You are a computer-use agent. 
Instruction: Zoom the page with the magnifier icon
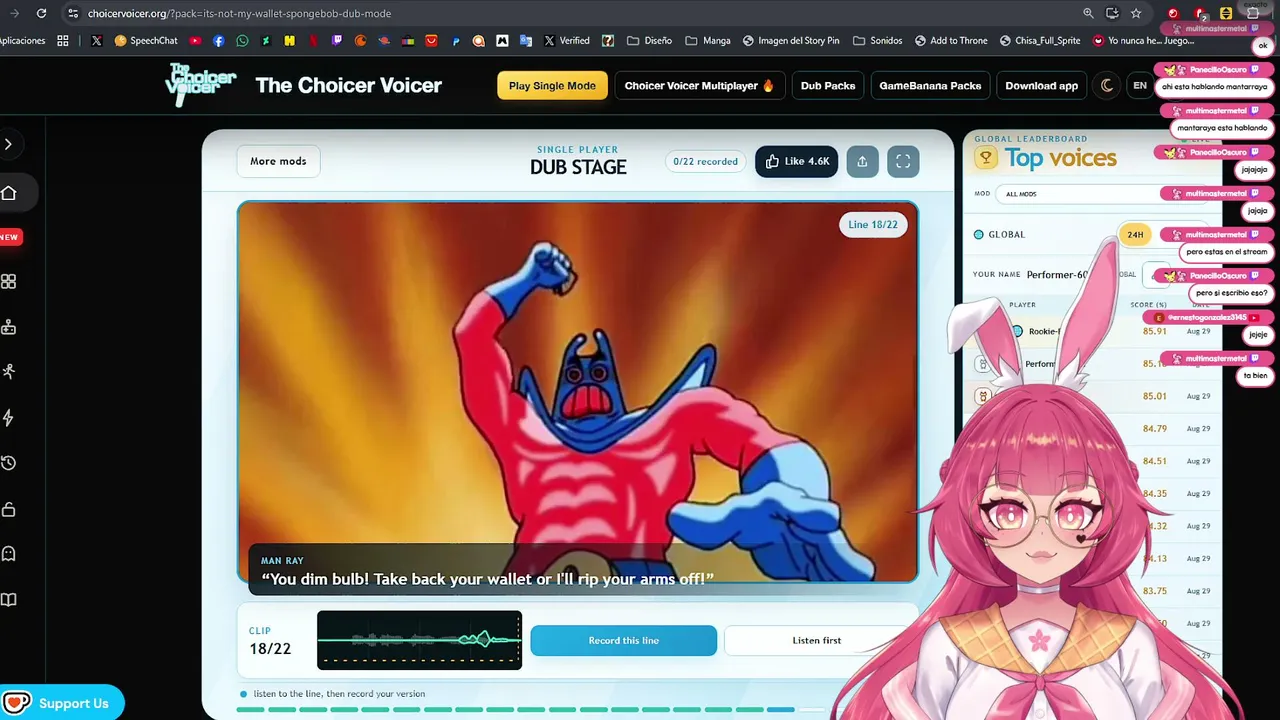(1088, 14)
